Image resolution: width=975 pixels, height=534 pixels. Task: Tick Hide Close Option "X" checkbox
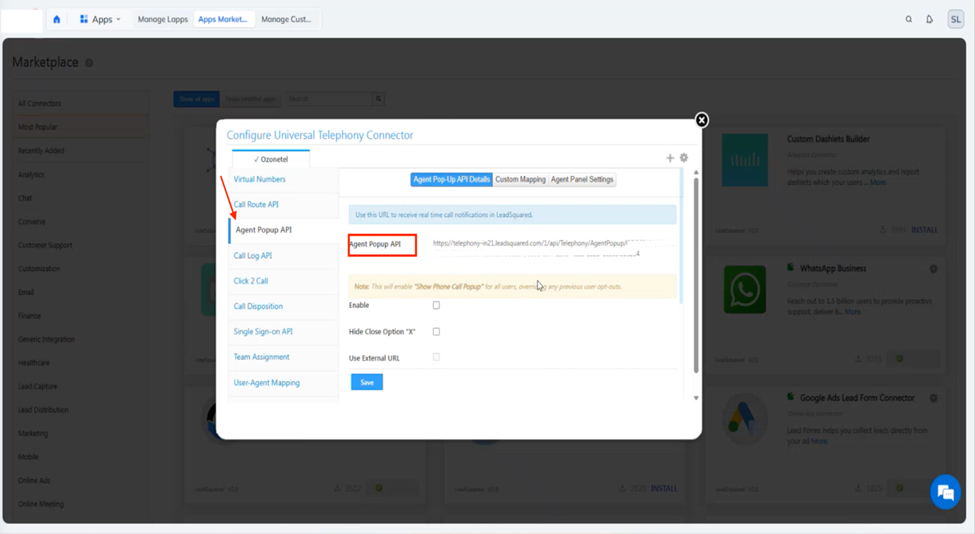[x=436, y=332]
